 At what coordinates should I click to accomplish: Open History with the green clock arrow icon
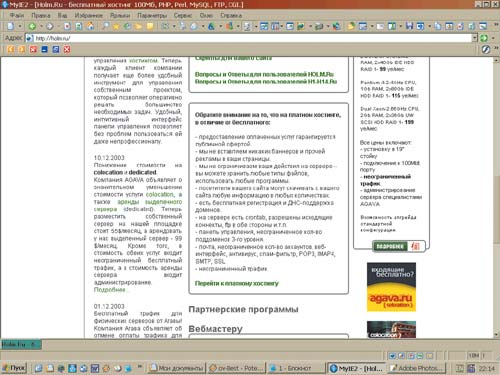point(127,26)
